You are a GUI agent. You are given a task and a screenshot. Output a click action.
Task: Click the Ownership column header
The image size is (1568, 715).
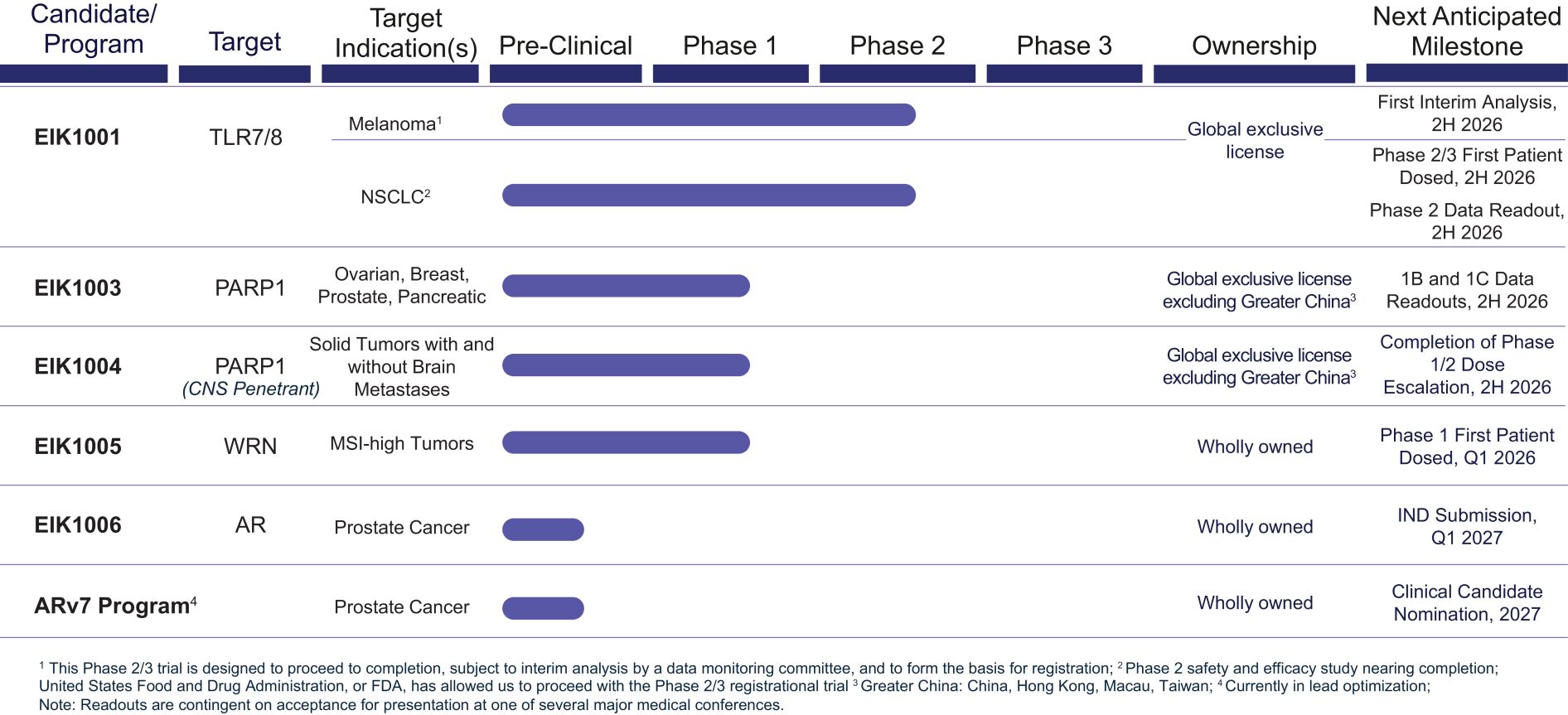[x=1254, y=46]
